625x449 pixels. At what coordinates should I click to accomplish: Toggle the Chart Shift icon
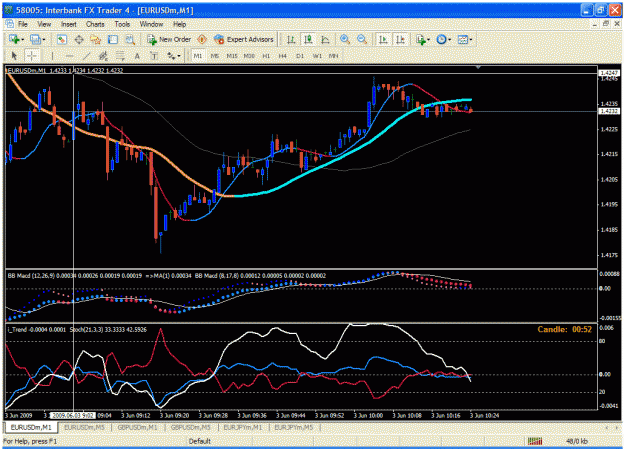[400, 39]
